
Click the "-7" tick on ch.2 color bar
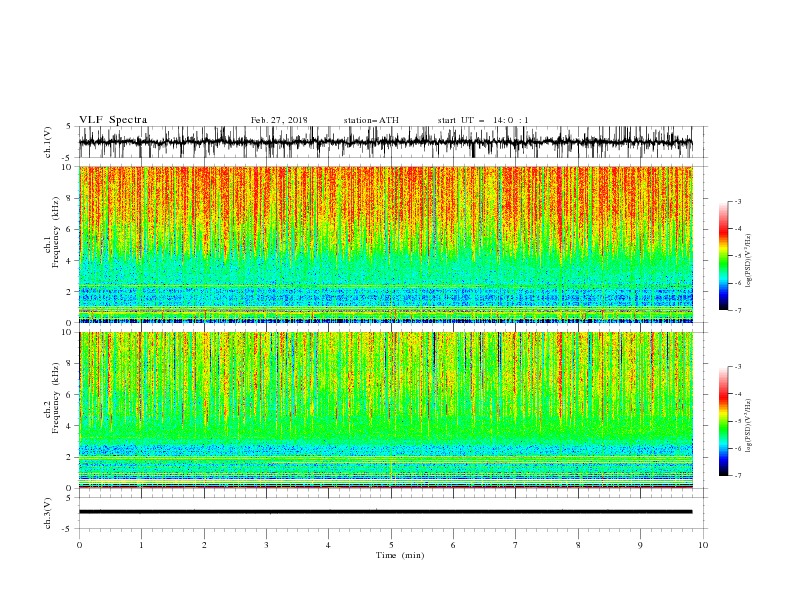[x=737, y=475]
